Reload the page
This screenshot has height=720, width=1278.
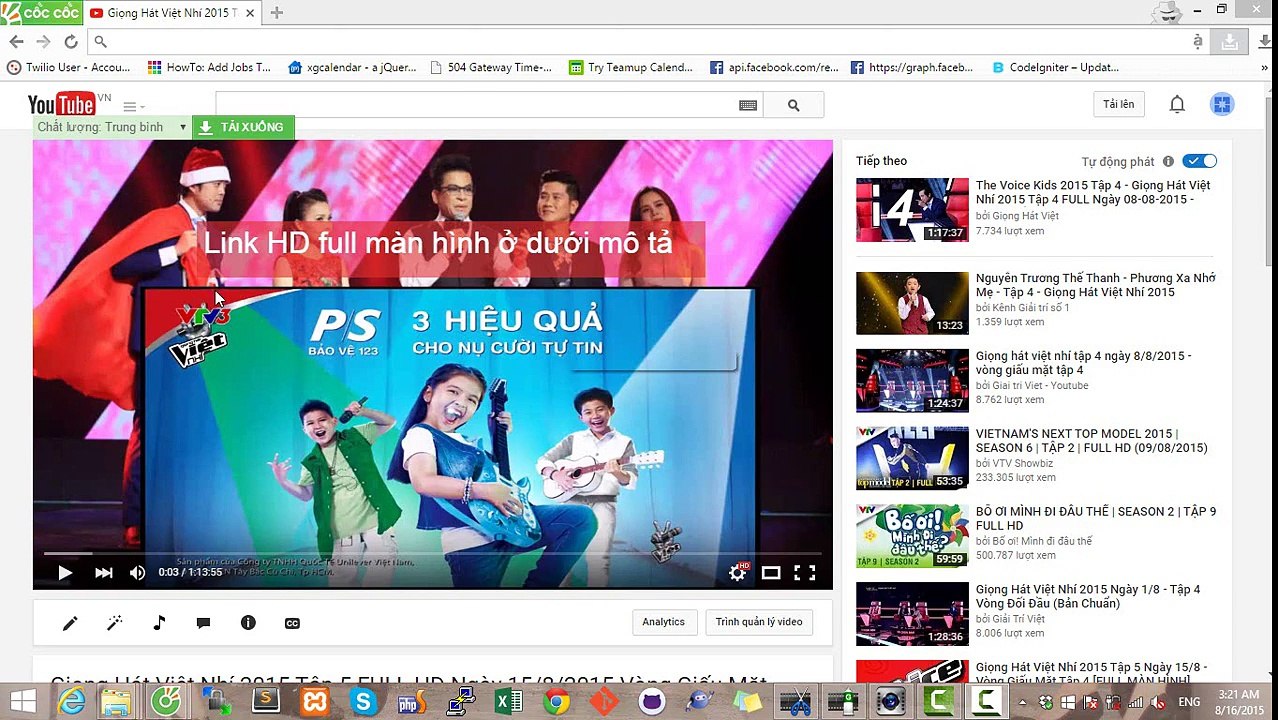coord(71,41)
